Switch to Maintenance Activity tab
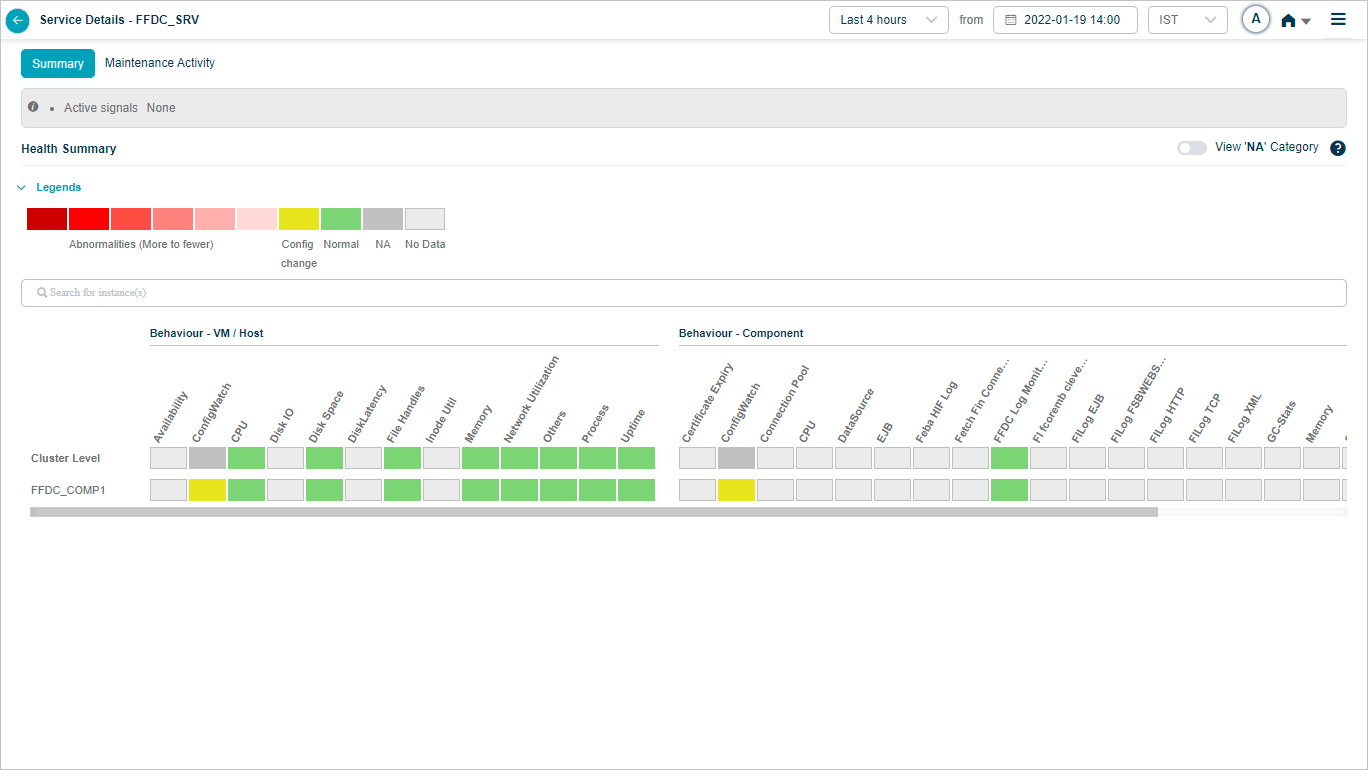The image size is (1368, 770). pyautogui.click(x=160, y=63)
